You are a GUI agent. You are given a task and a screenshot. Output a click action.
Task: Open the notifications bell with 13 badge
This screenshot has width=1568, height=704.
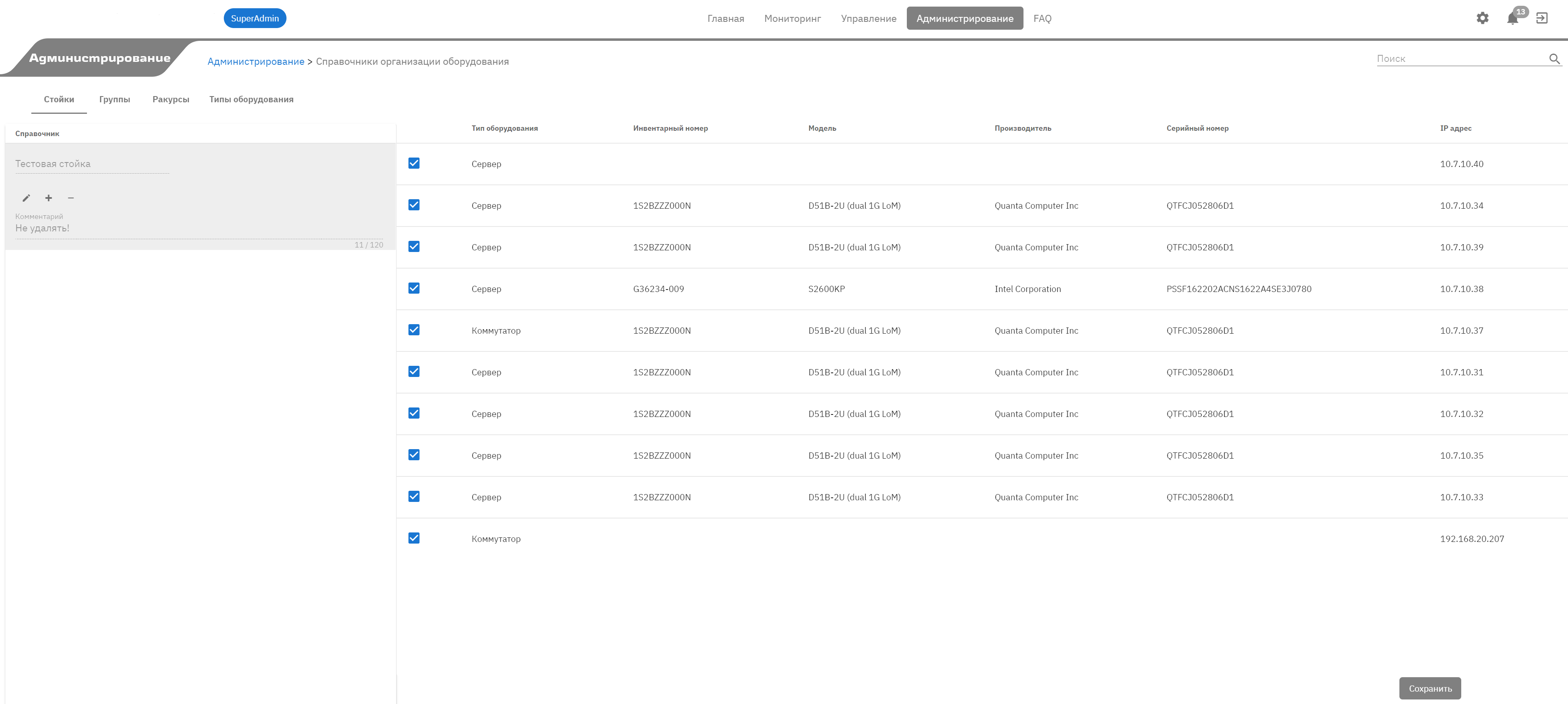1513,18
